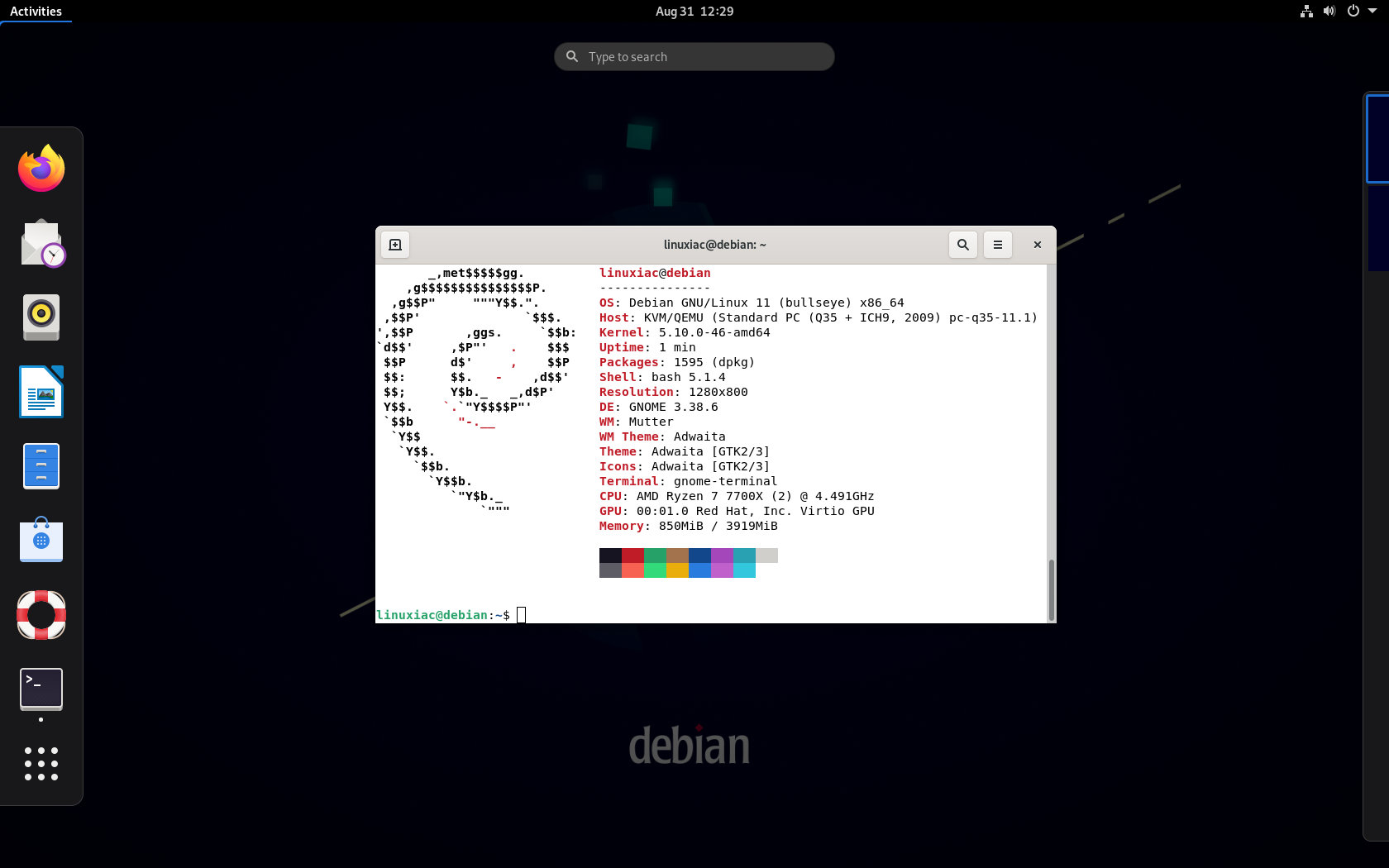Image resolution: width=1389 pixels, height=868 pixels.
Task: Click the power icon in top bar
Action: (x=1353, y=12)
